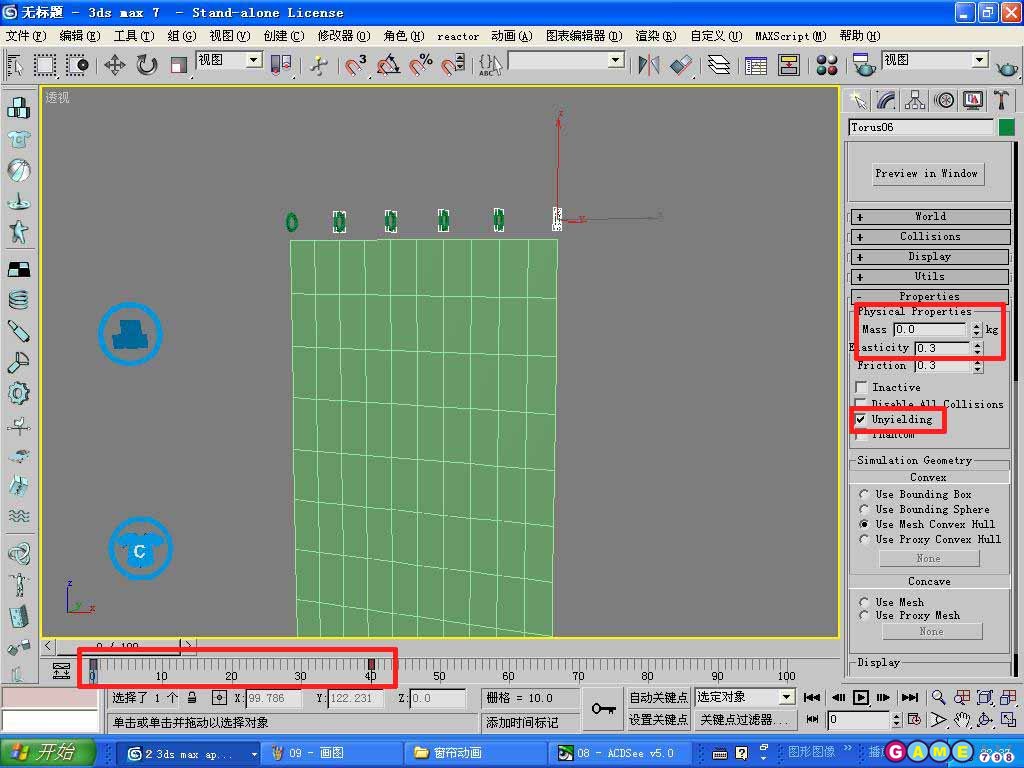
Task: Click the reactor Spring icon
Action: coord(18,300)
